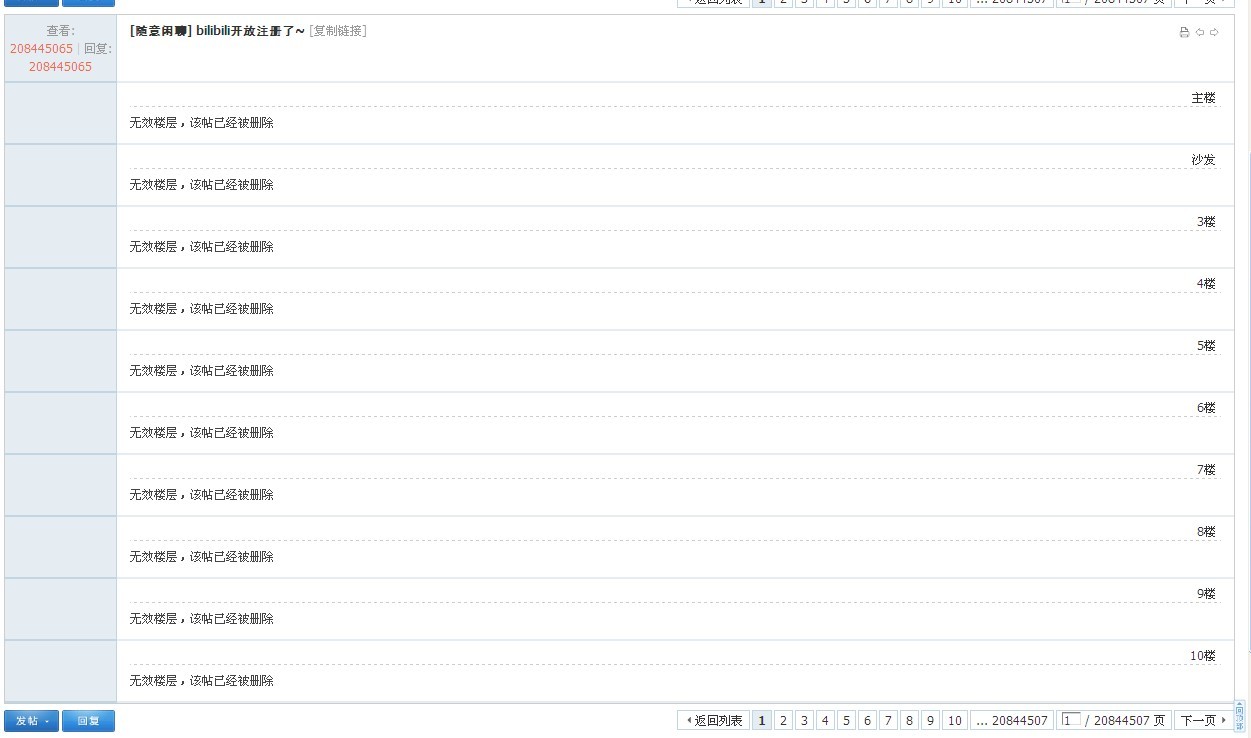
Task: Click 下一页 in the footer pager
Action: pos(1203,720)
